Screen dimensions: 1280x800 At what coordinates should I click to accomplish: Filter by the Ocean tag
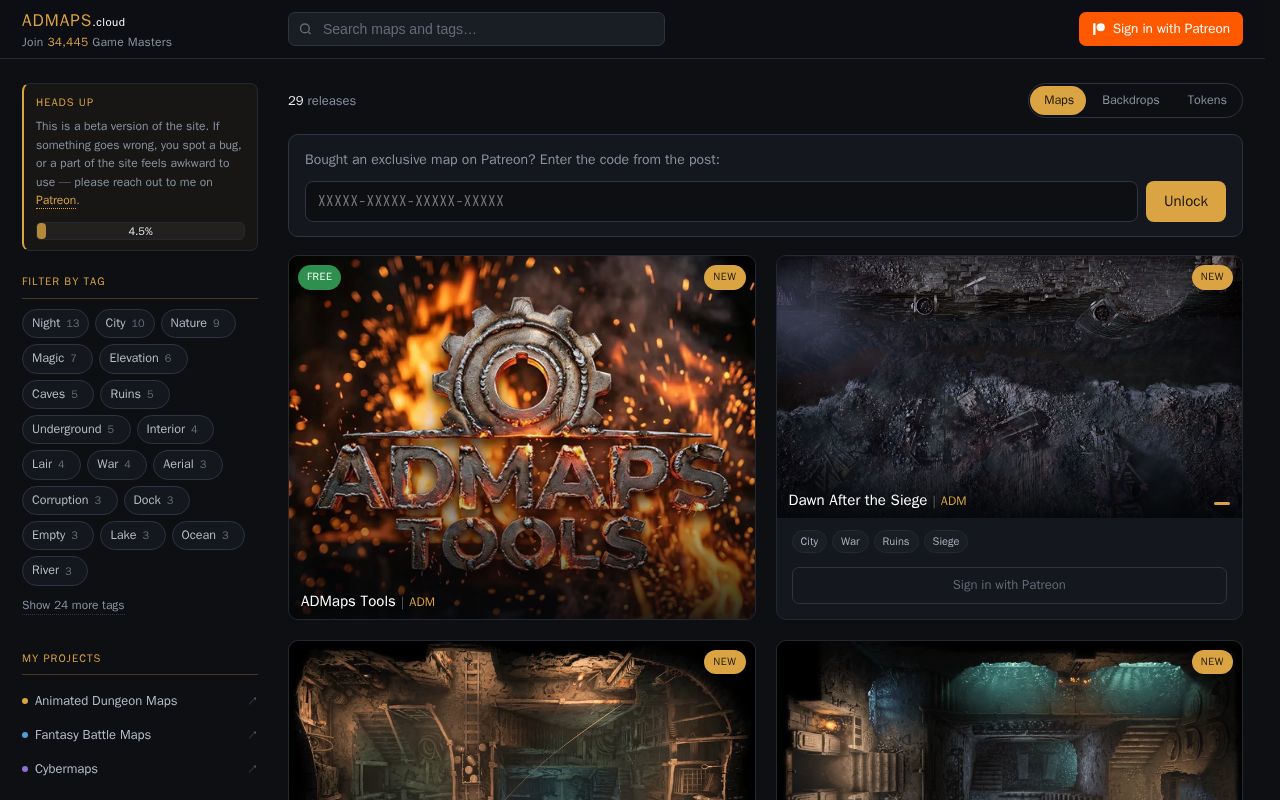[x=208, y=535]
